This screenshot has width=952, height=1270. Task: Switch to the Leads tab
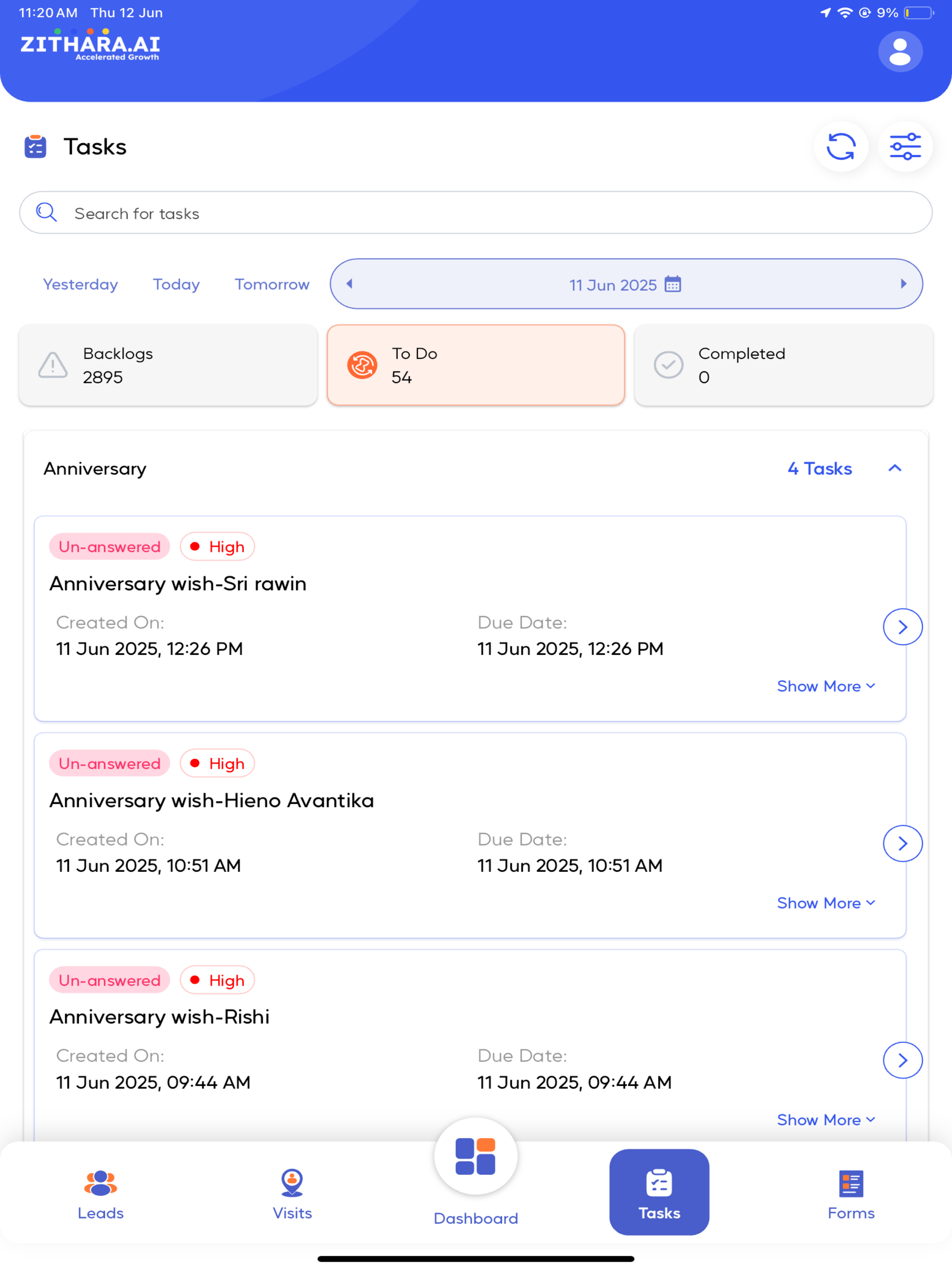coord(101,1195)
